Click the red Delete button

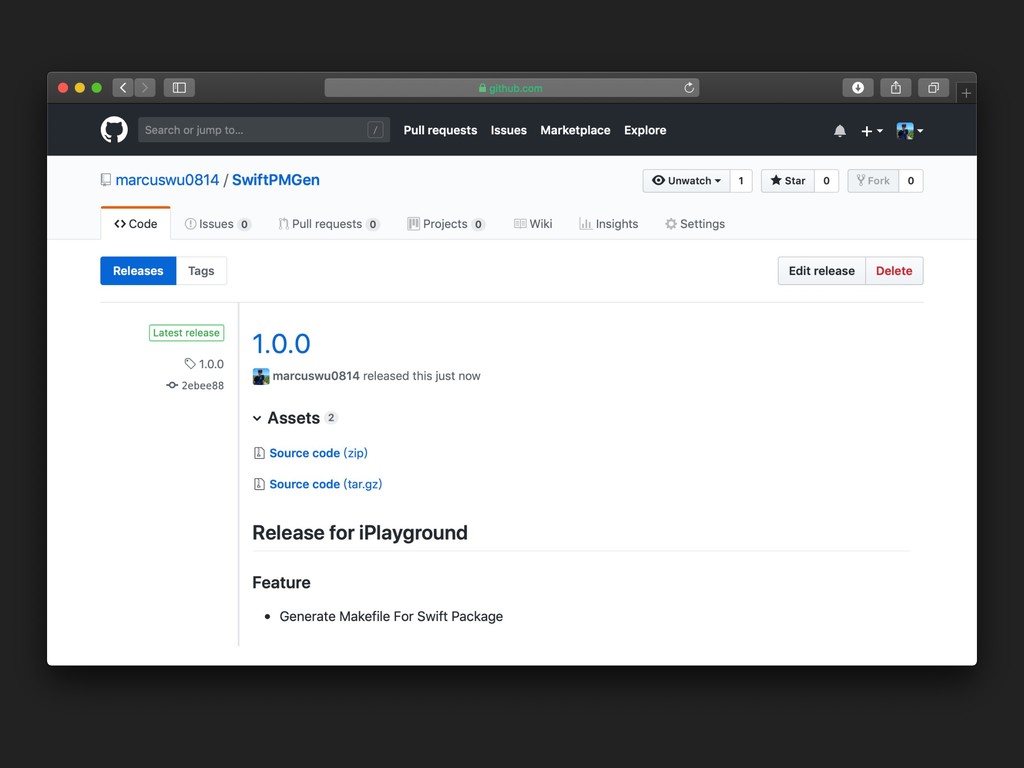point(894,271)
